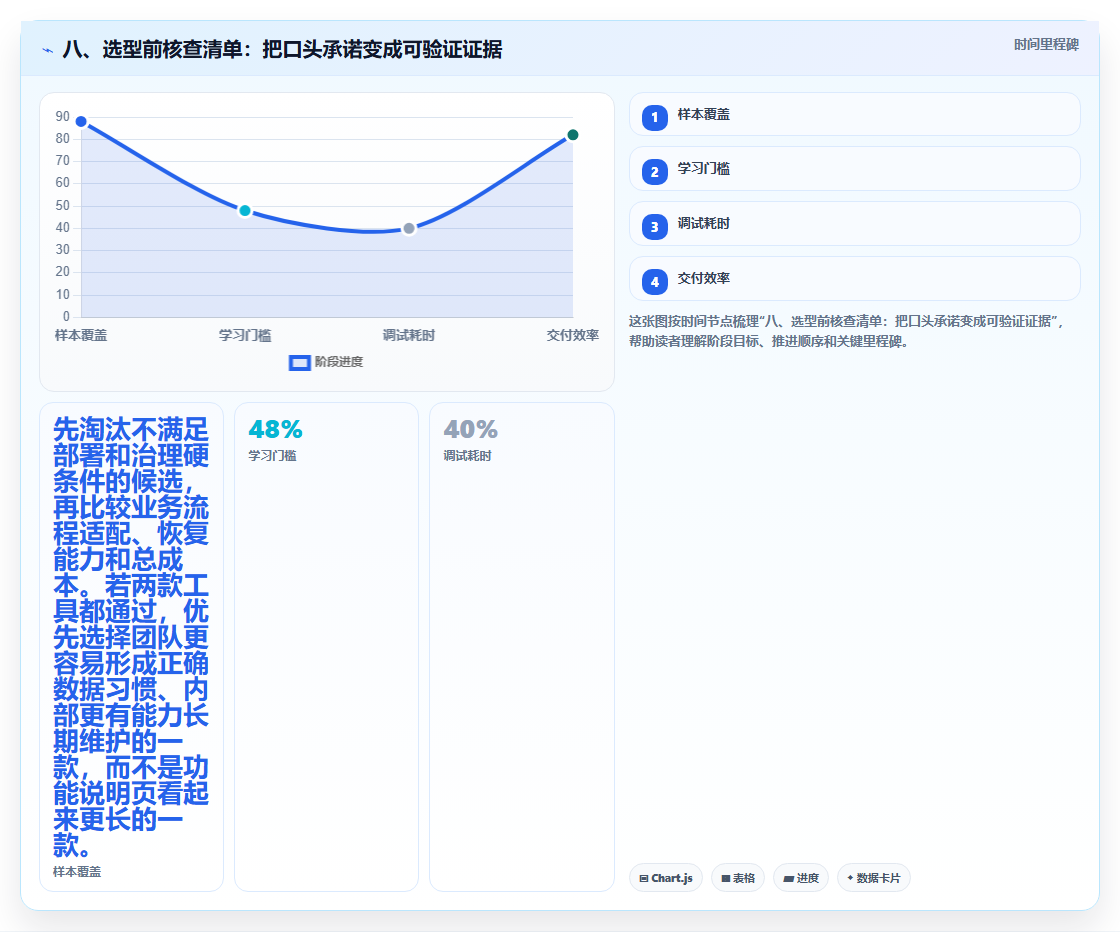
Task: Click the number 4 step badge
Action: (654, 282)
